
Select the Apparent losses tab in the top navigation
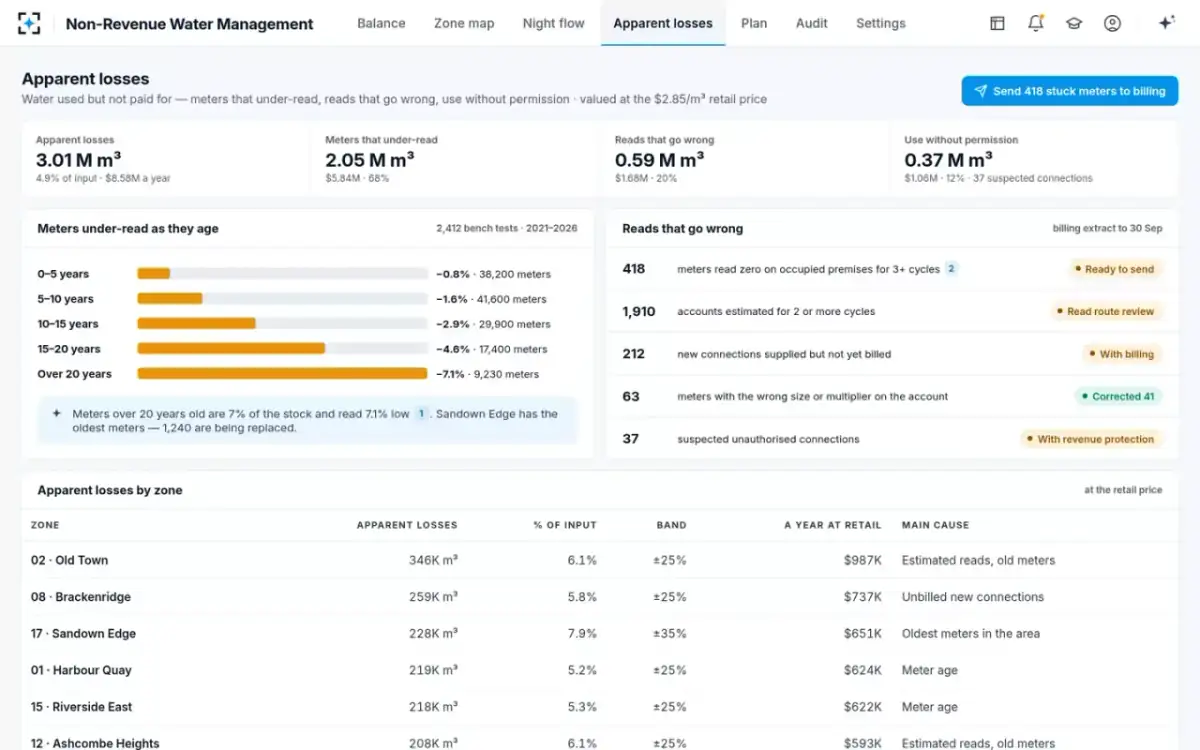click(663, 23)
